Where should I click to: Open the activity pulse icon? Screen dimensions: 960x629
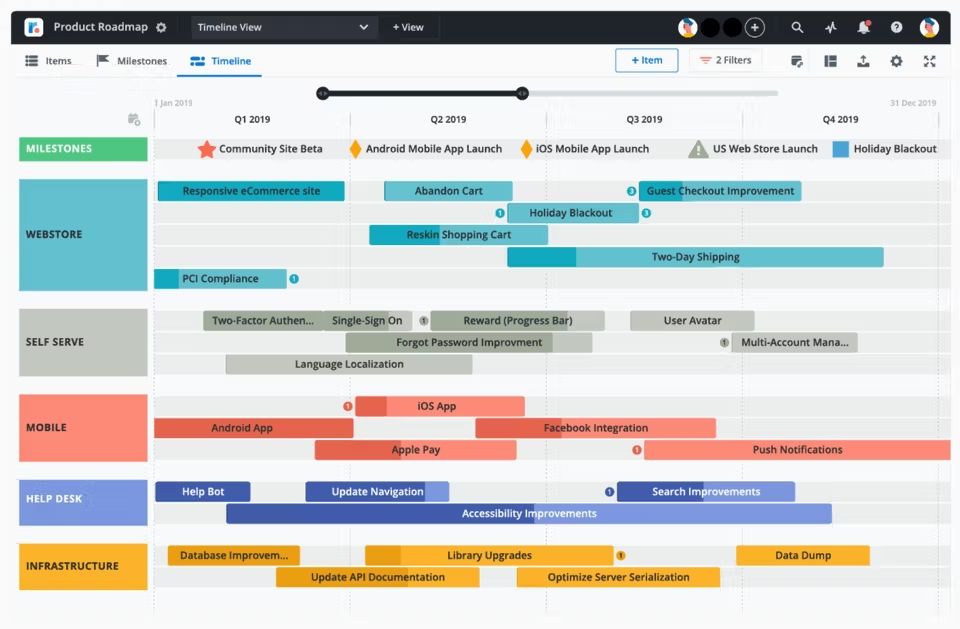point(830,28)
